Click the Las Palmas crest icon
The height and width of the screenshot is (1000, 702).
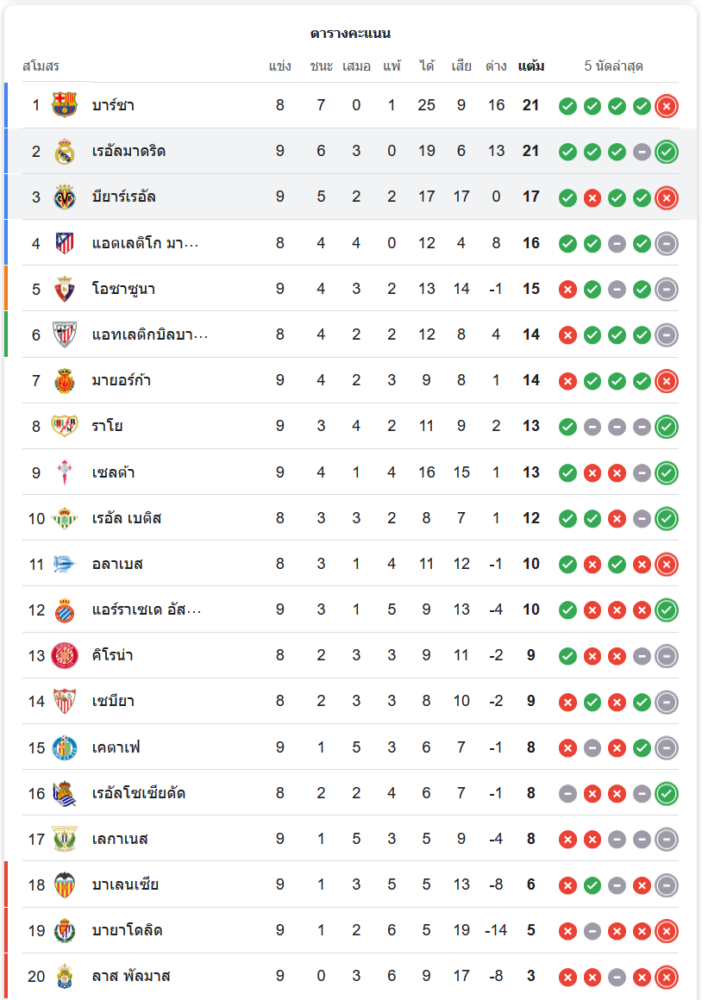point(65,977)
